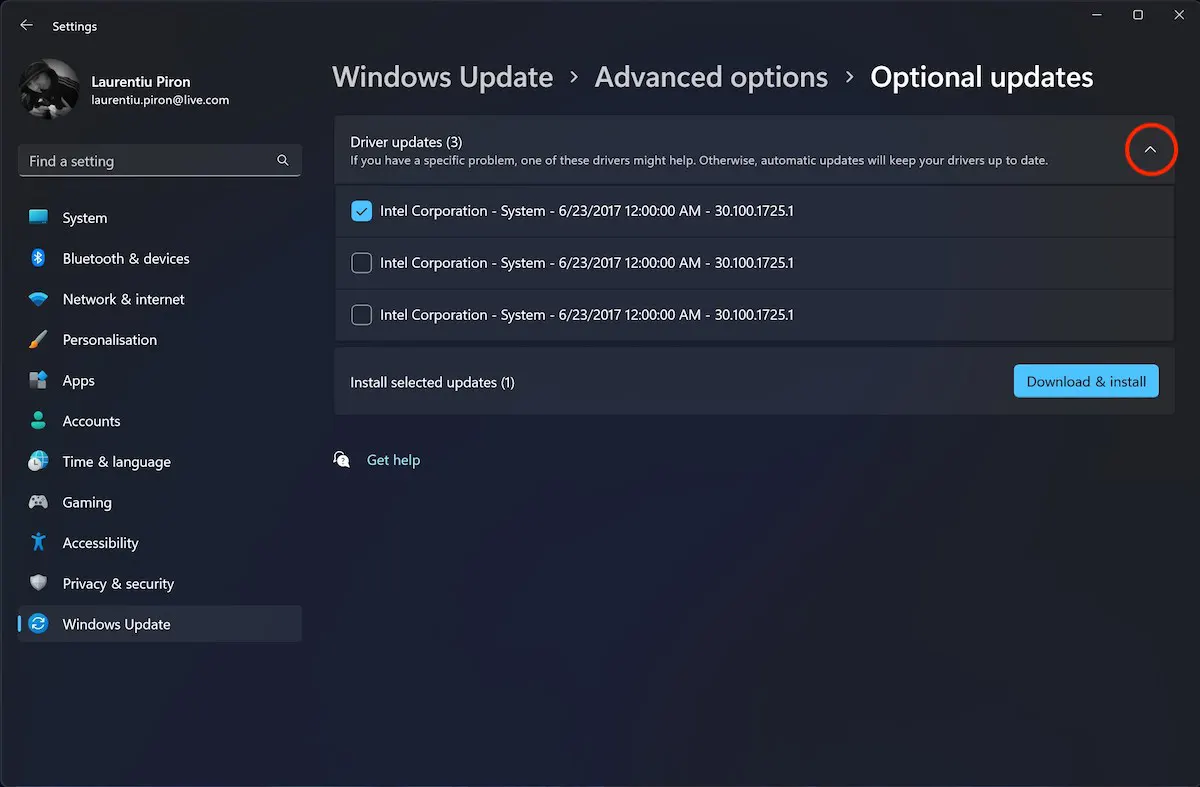Open Bluetooth & devices via its Bluetooth icon
Viewport: 1200px width, 787px height.
pyautogui.click(x=38, y=258)
